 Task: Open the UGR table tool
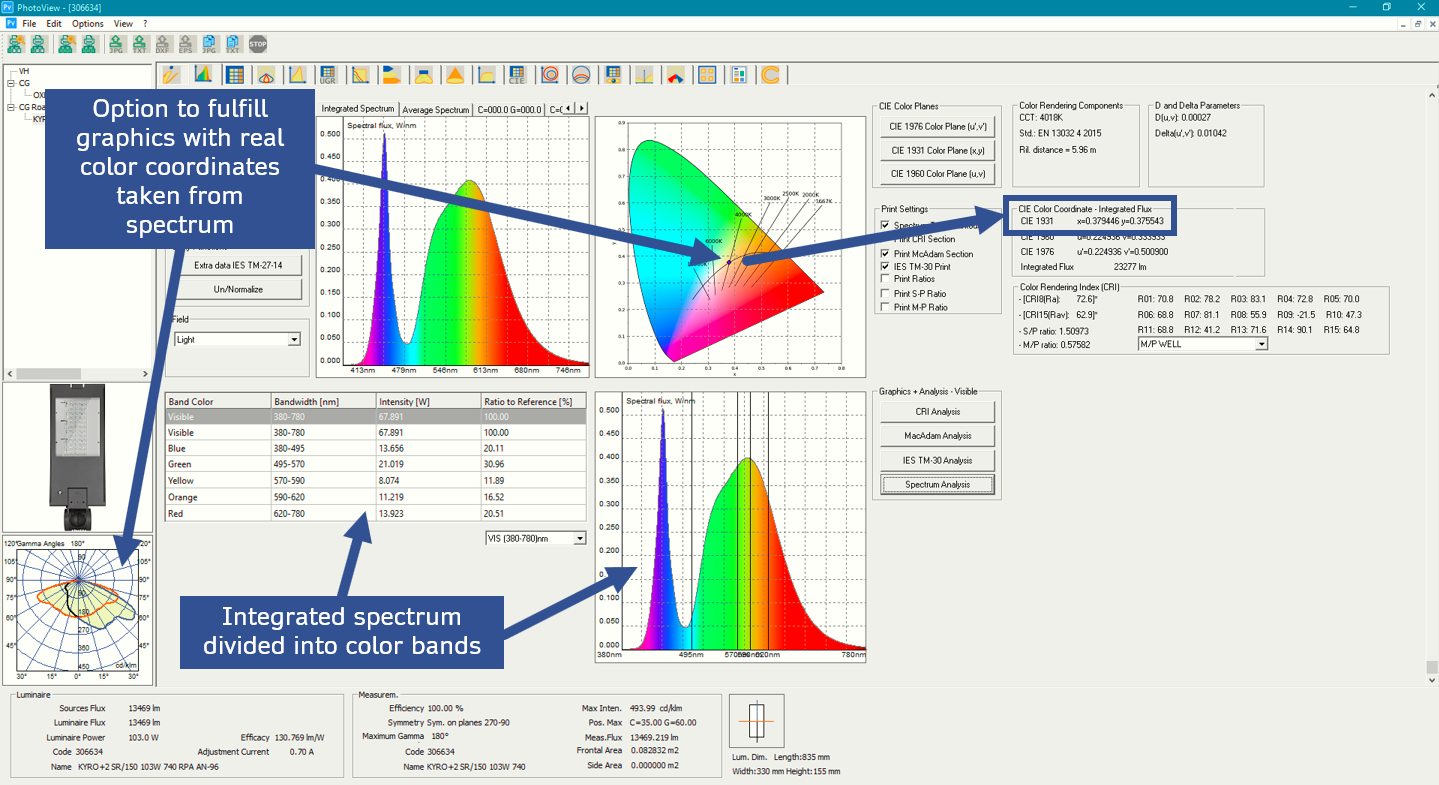(328, 75)
